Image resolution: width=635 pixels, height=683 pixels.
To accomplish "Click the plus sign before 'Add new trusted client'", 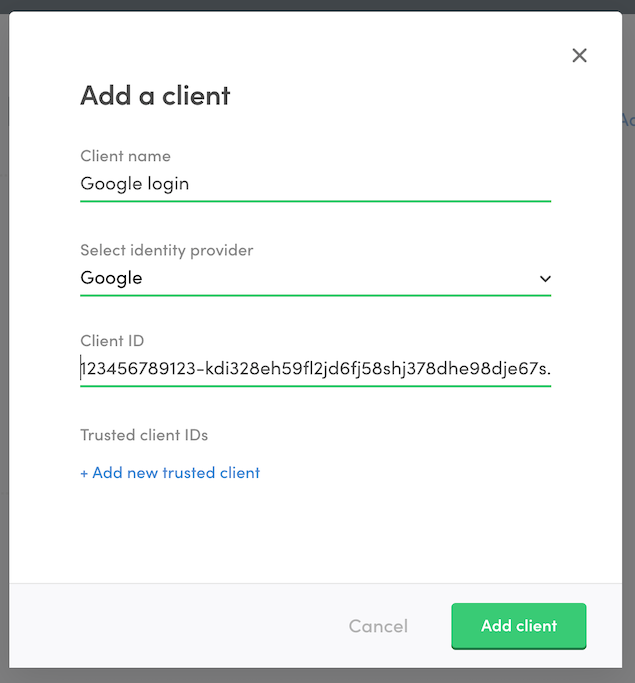I will point(84,473).
